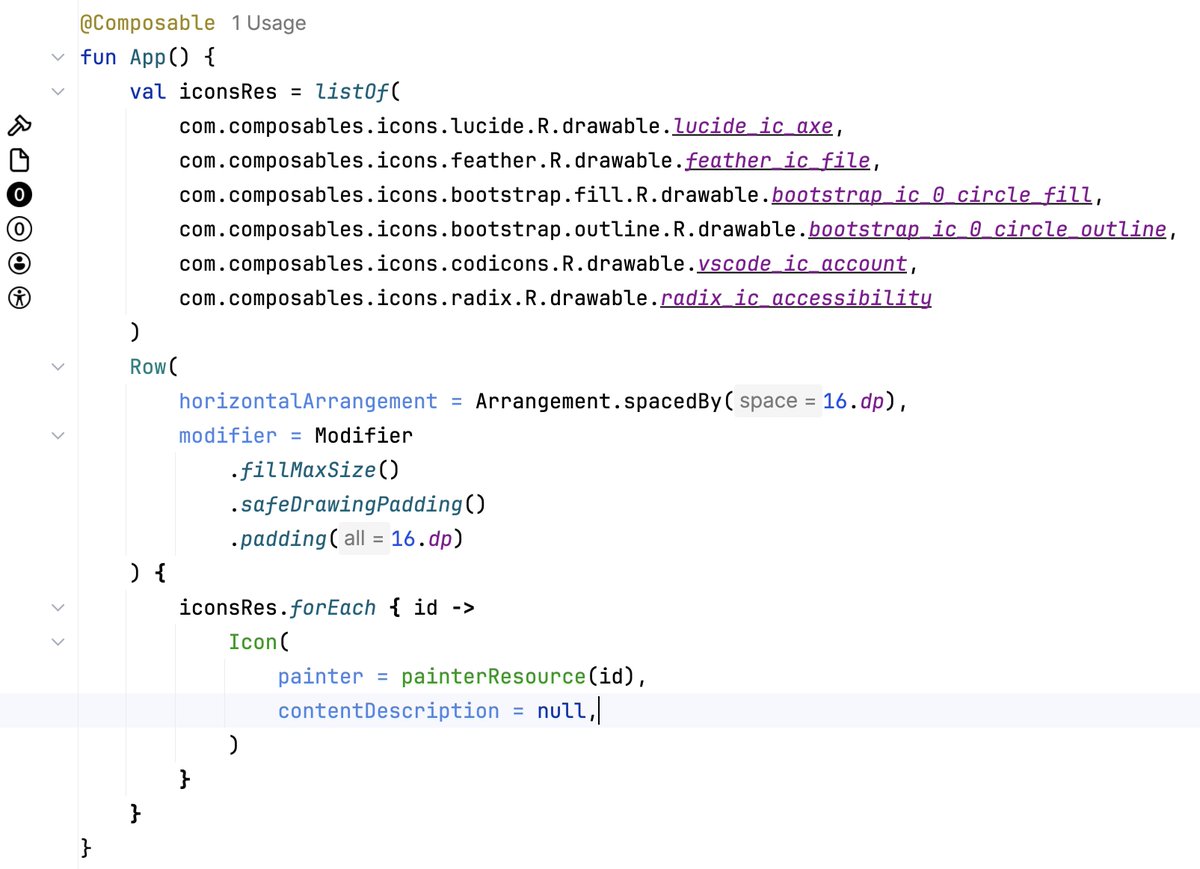
Task: Click the 'all =' parameter hint
Action: pos(364,539)
